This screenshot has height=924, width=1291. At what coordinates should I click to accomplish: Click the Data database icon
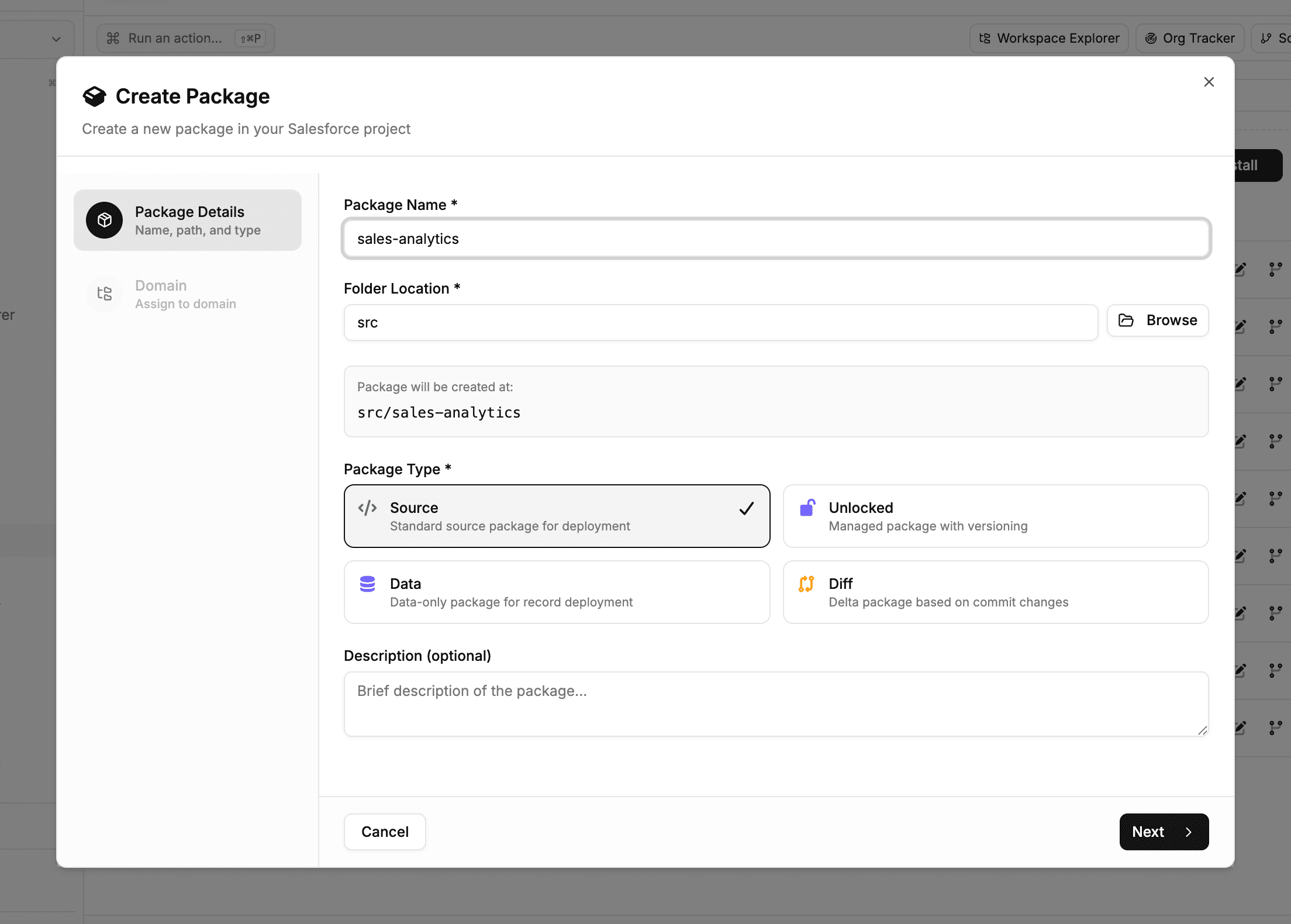tap(367, 584)
